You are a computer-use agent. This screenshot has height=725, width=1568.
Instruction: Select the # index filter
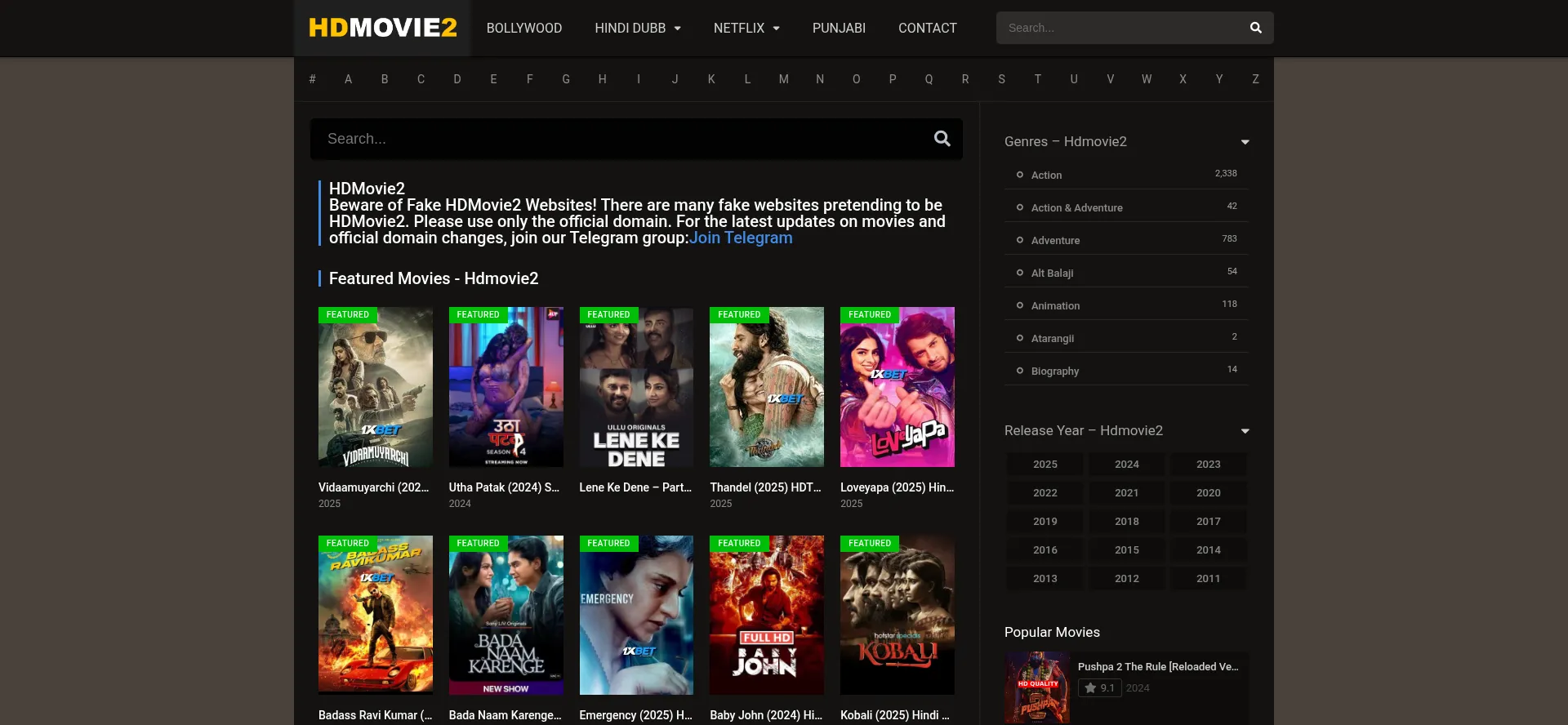tap(312, 79)
